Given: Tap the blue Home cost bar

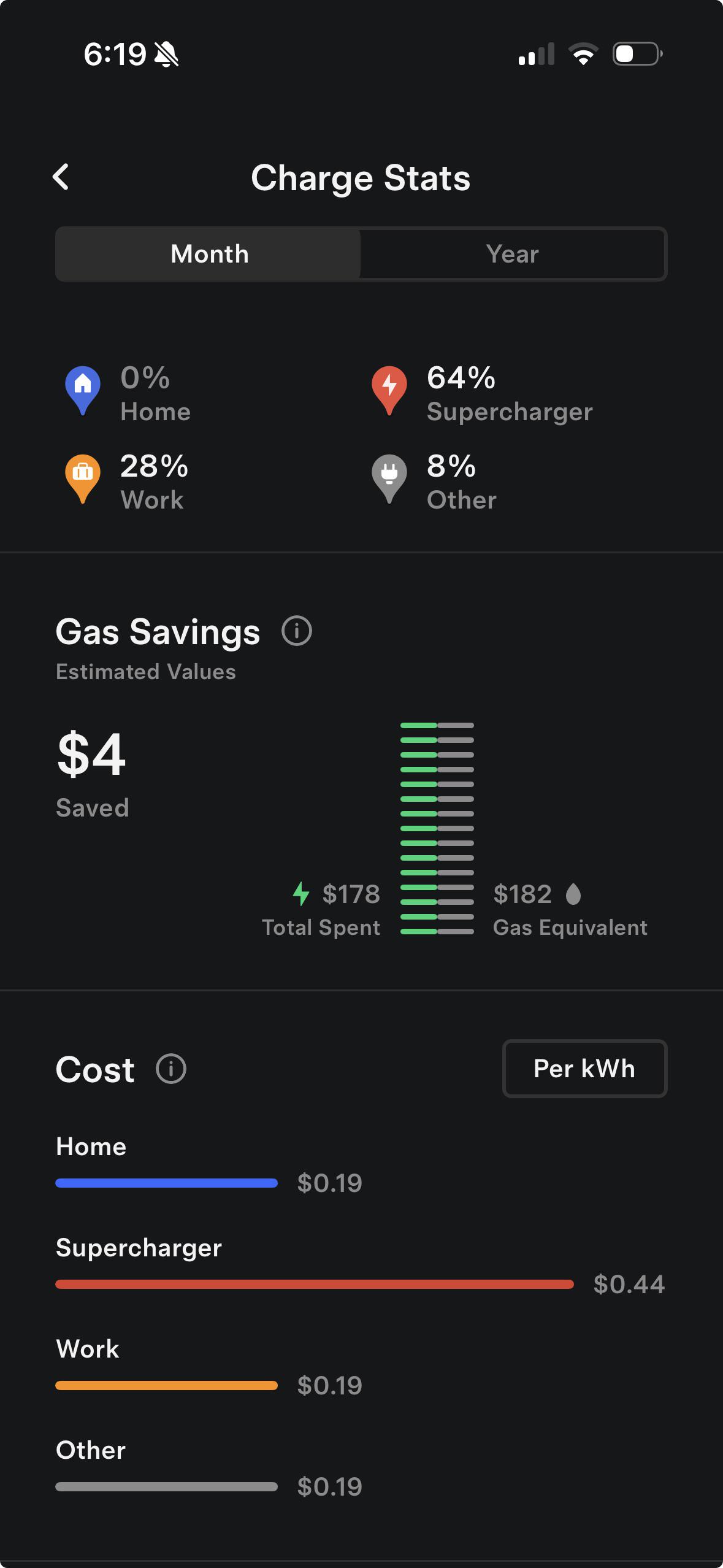Looking at the screenshot, I should 166,1183.
